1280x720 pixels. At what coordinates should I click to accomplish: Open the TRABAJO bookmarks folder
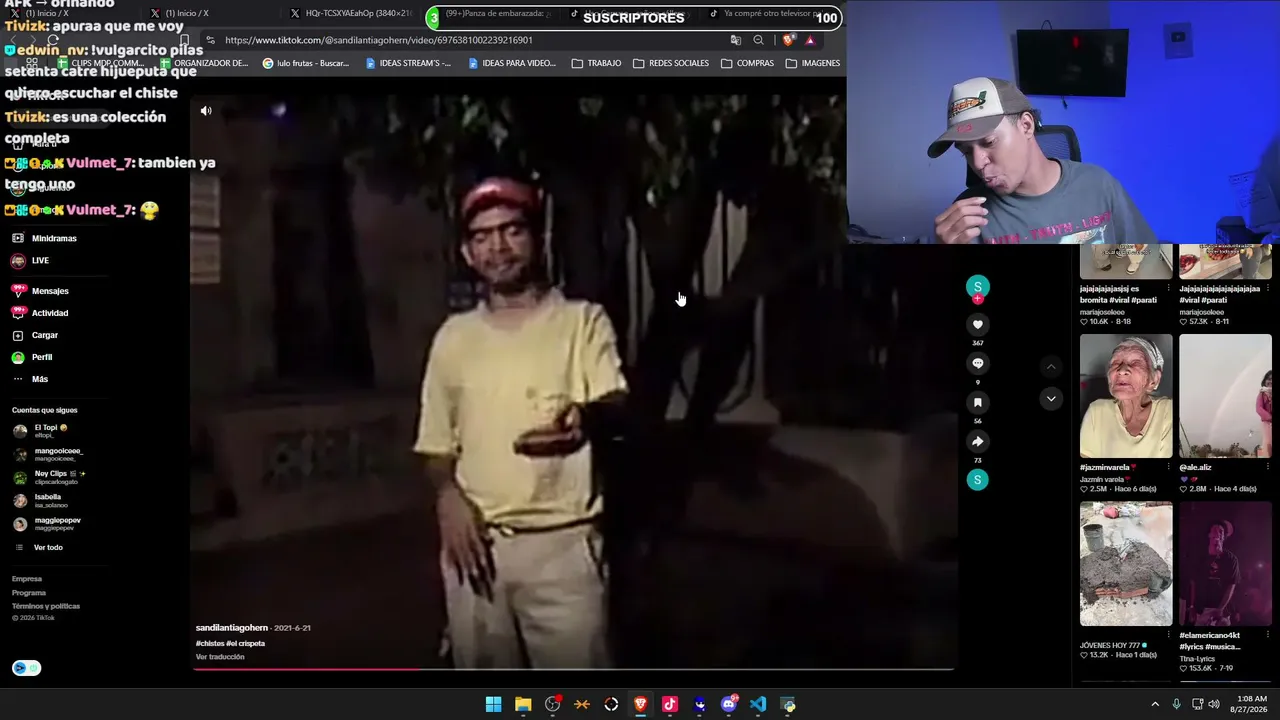click(596, 63)
